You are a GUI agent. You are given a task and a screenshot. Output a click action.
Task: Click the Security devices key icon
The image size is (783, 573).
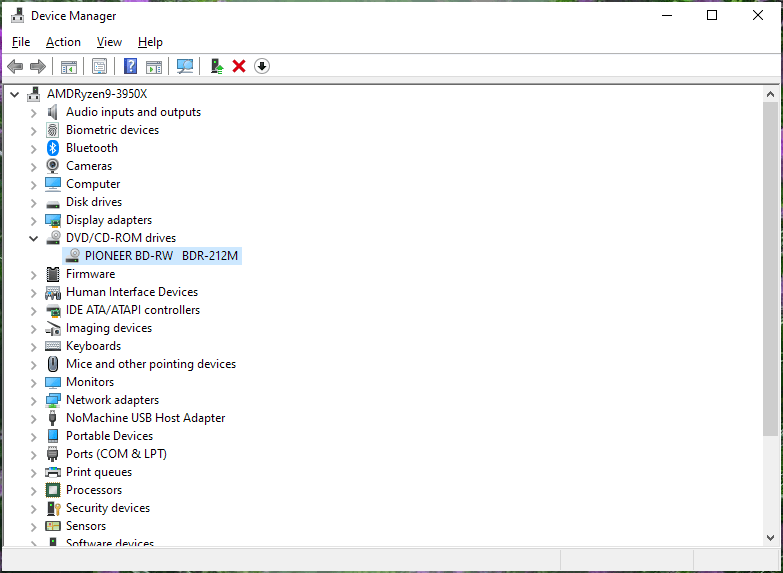53,508
